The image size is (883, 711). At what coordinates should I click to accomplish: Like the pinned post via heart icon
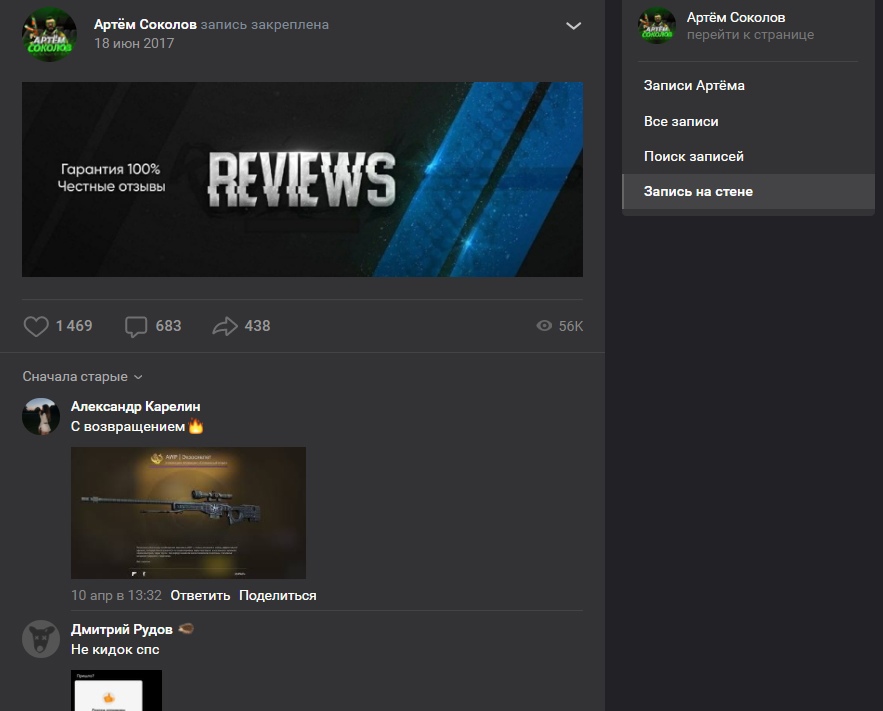36,326
